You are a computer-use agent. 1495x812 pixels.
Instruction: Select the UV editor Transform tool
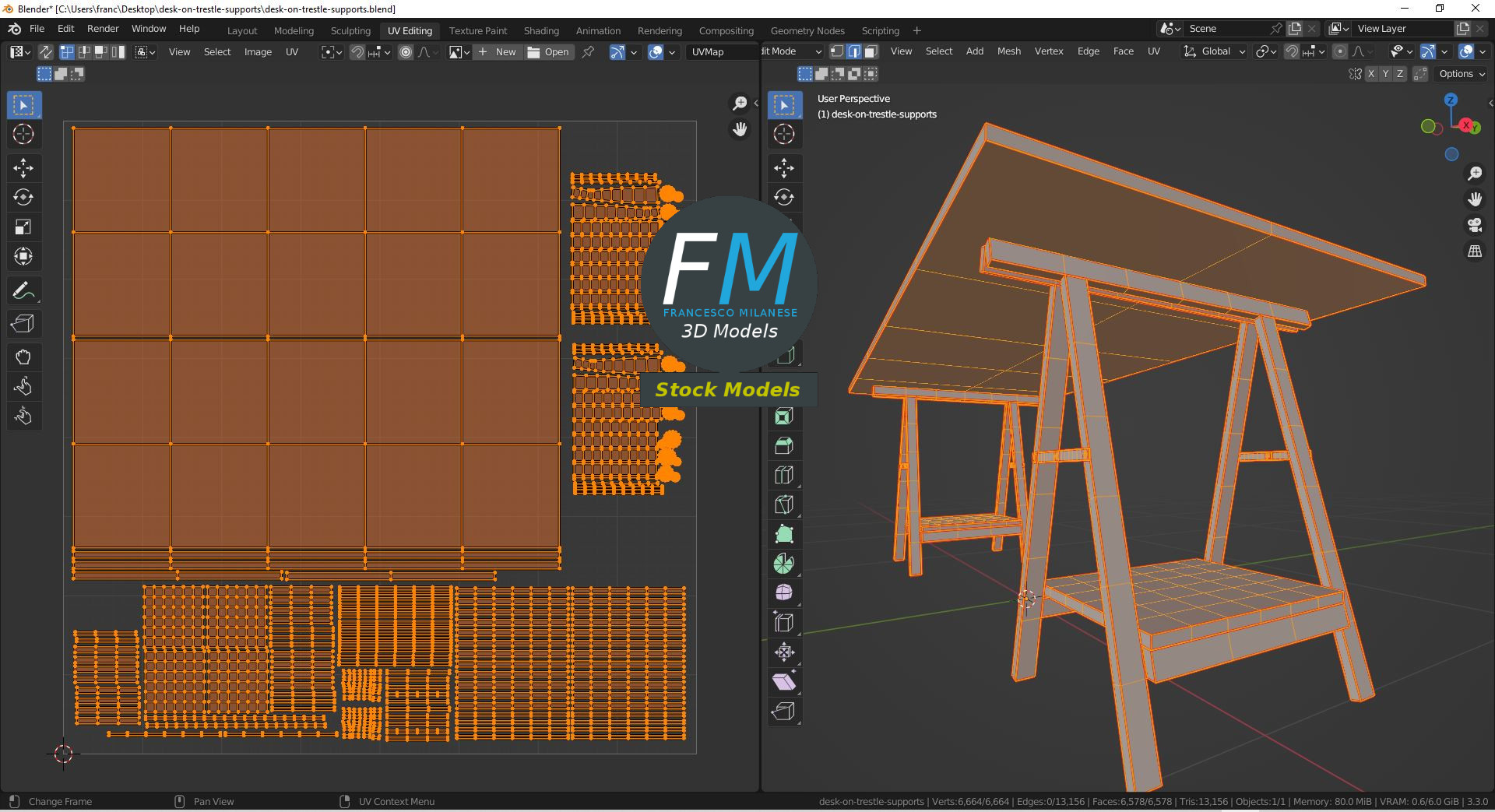coord(23,257)
